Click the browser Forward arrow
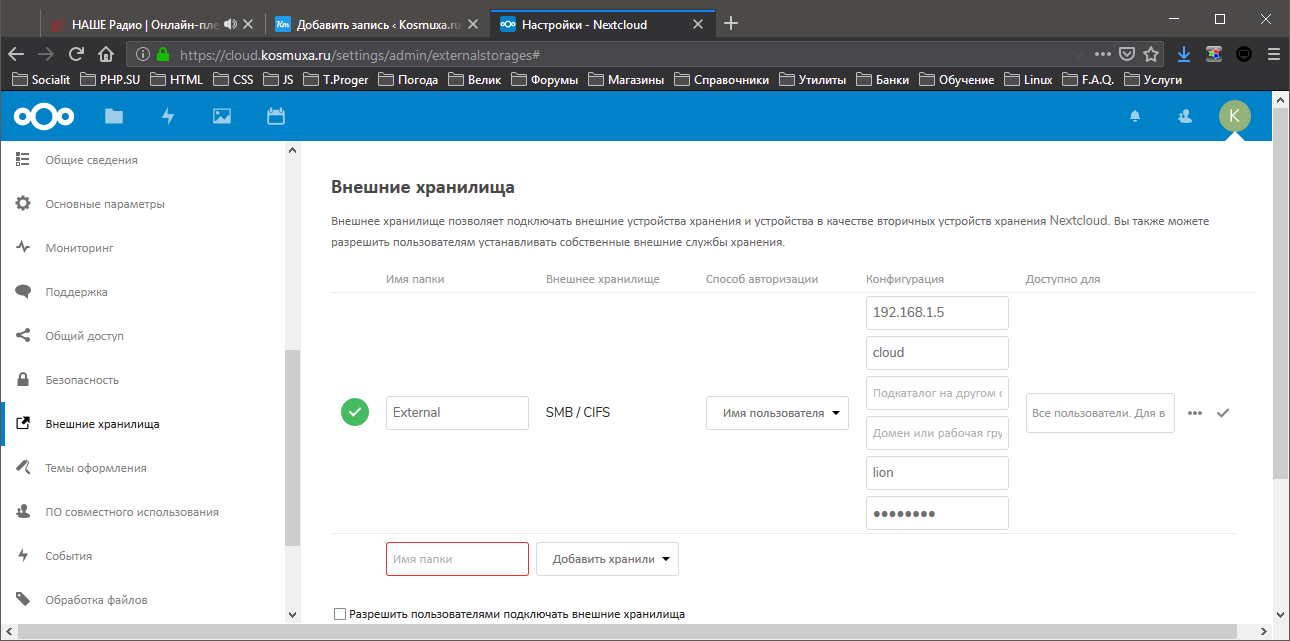The image size is (1290, 641). click(x=46, y=54)
